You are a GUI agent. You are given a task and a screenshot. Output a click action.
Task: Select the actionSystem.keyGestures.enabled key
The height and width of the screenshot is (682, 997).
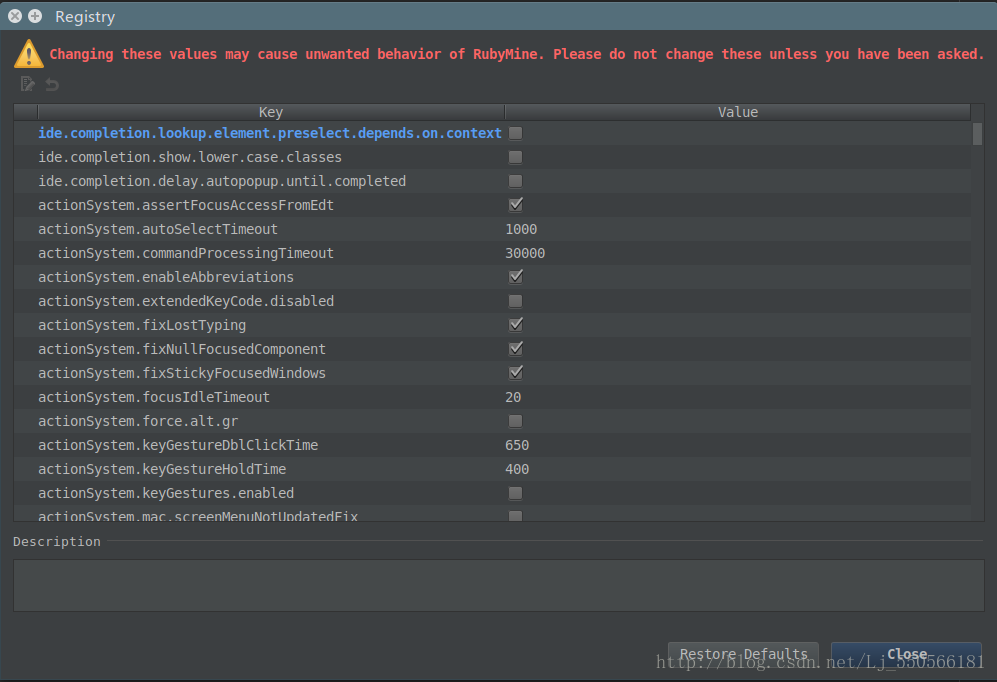pyautogui.click(x=166, y=493)
